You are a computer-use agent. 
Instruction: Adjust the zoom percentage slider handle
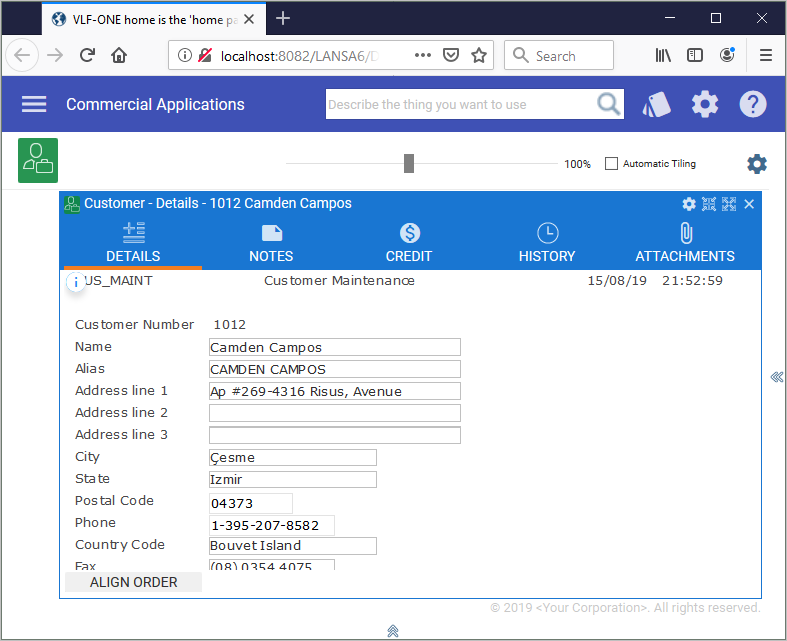point(408,164)
